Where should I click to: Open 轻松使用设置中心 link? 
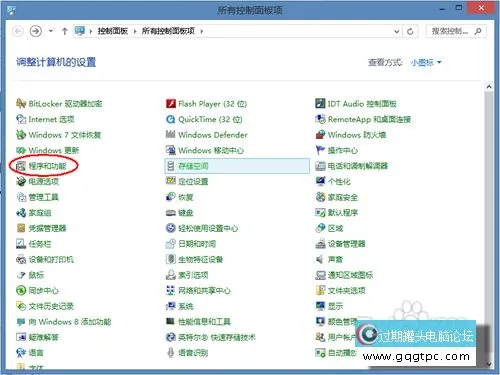click(208, 228)
